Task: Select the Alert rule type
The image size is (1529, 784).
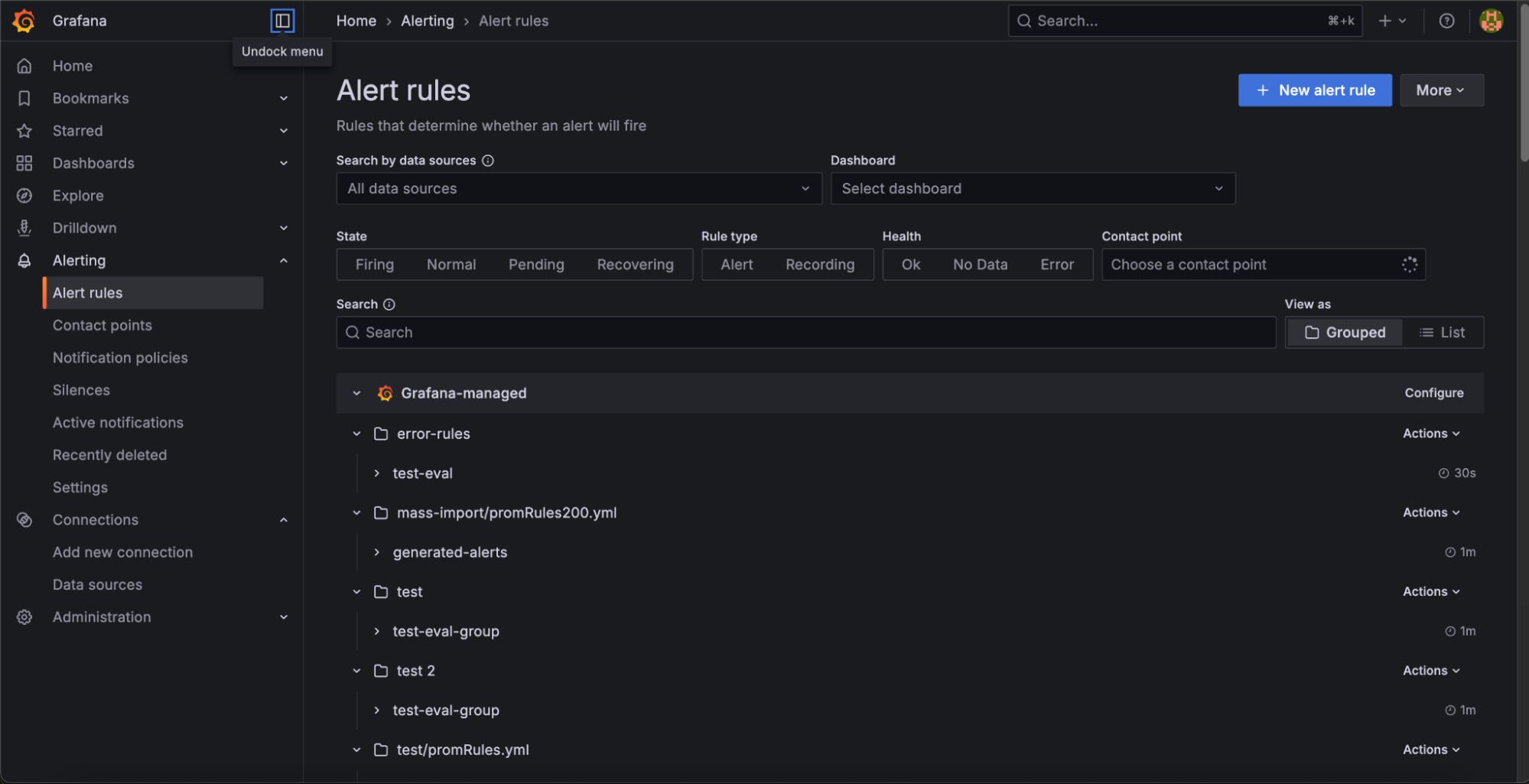Action: pyautogui.click(x=737, y=265)
